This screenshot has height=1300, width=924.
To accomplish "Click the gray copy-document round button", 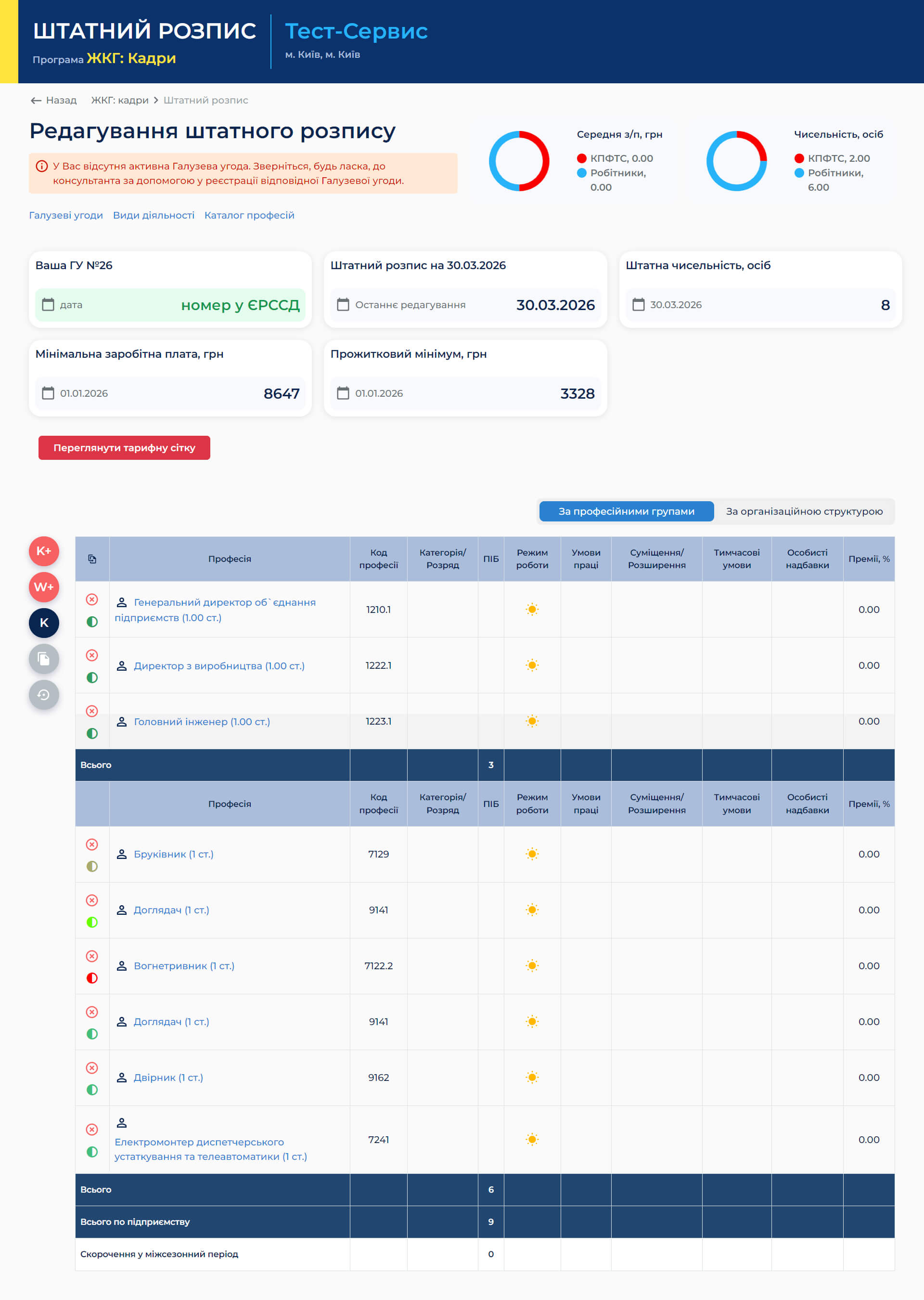I will (44, 659).
